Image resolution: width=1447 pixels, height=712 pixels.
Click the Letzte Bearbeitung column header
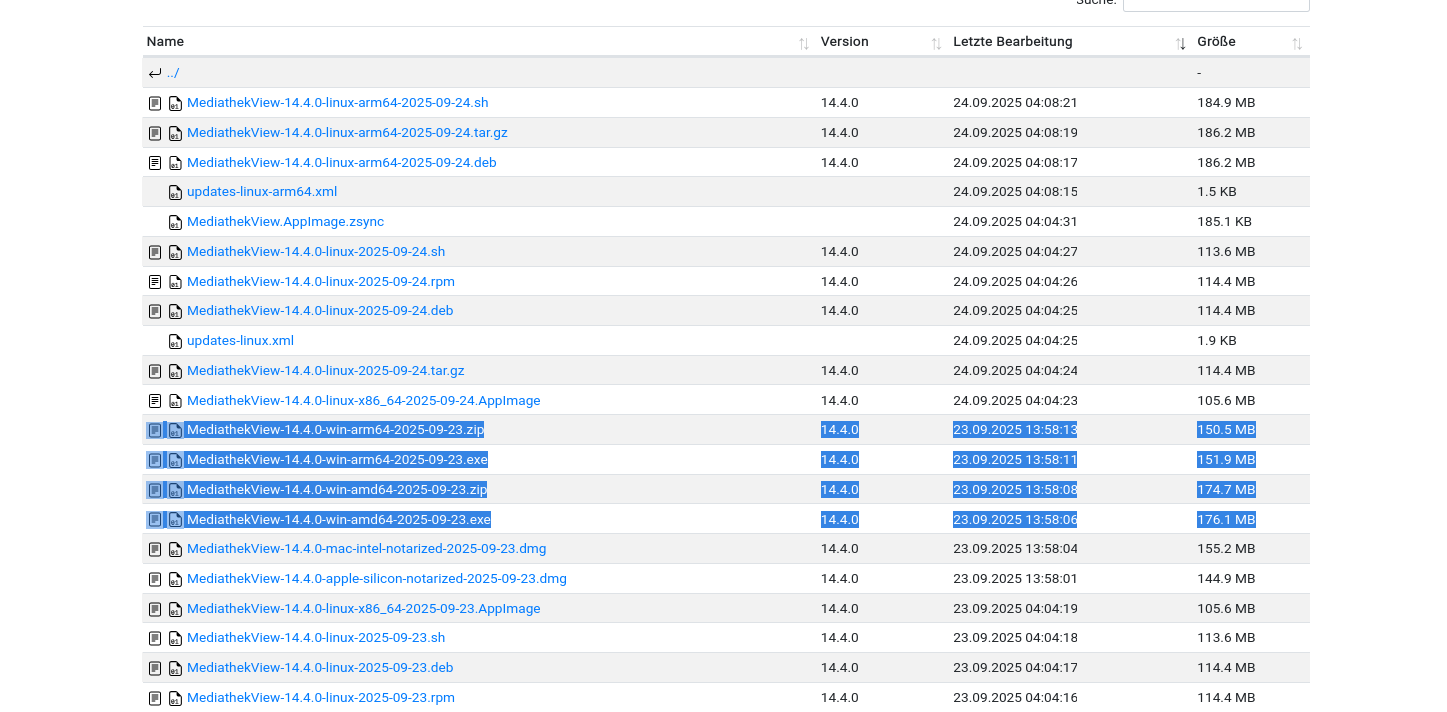[1012, 42]
